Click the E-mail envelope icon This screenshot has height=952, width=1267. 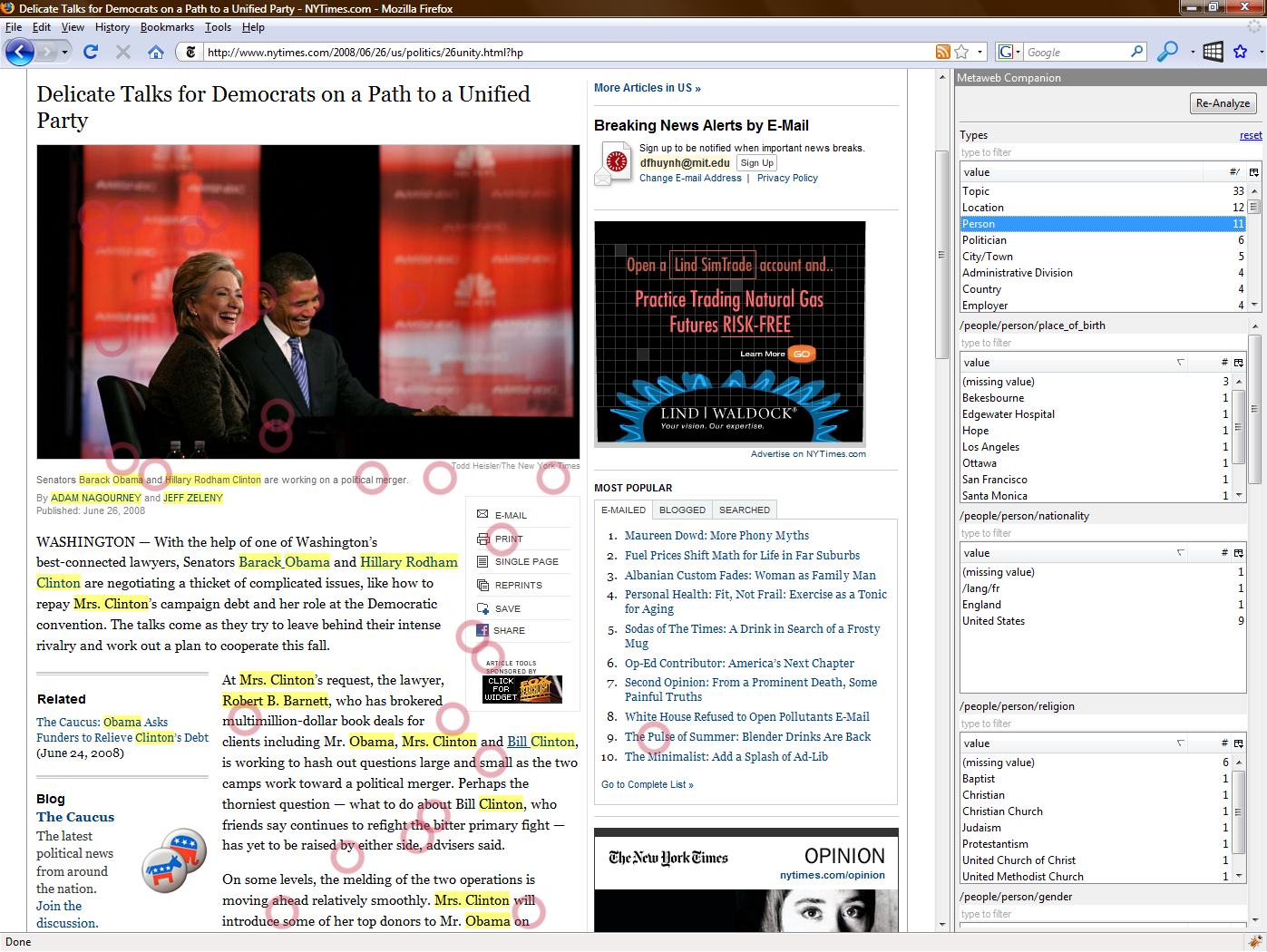click(x=482, y=515)
